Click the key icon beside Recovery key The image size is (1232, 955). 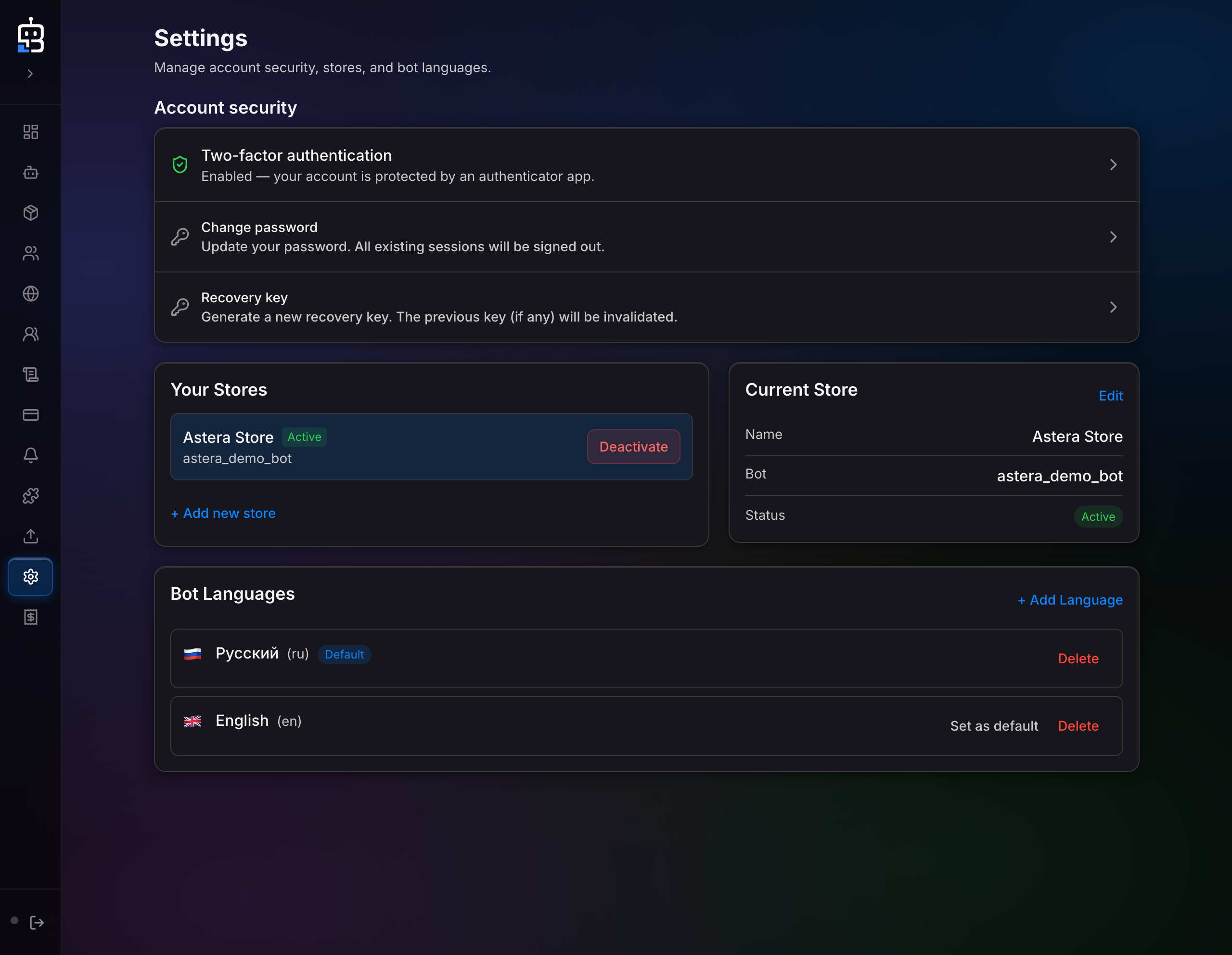(180, 307)
